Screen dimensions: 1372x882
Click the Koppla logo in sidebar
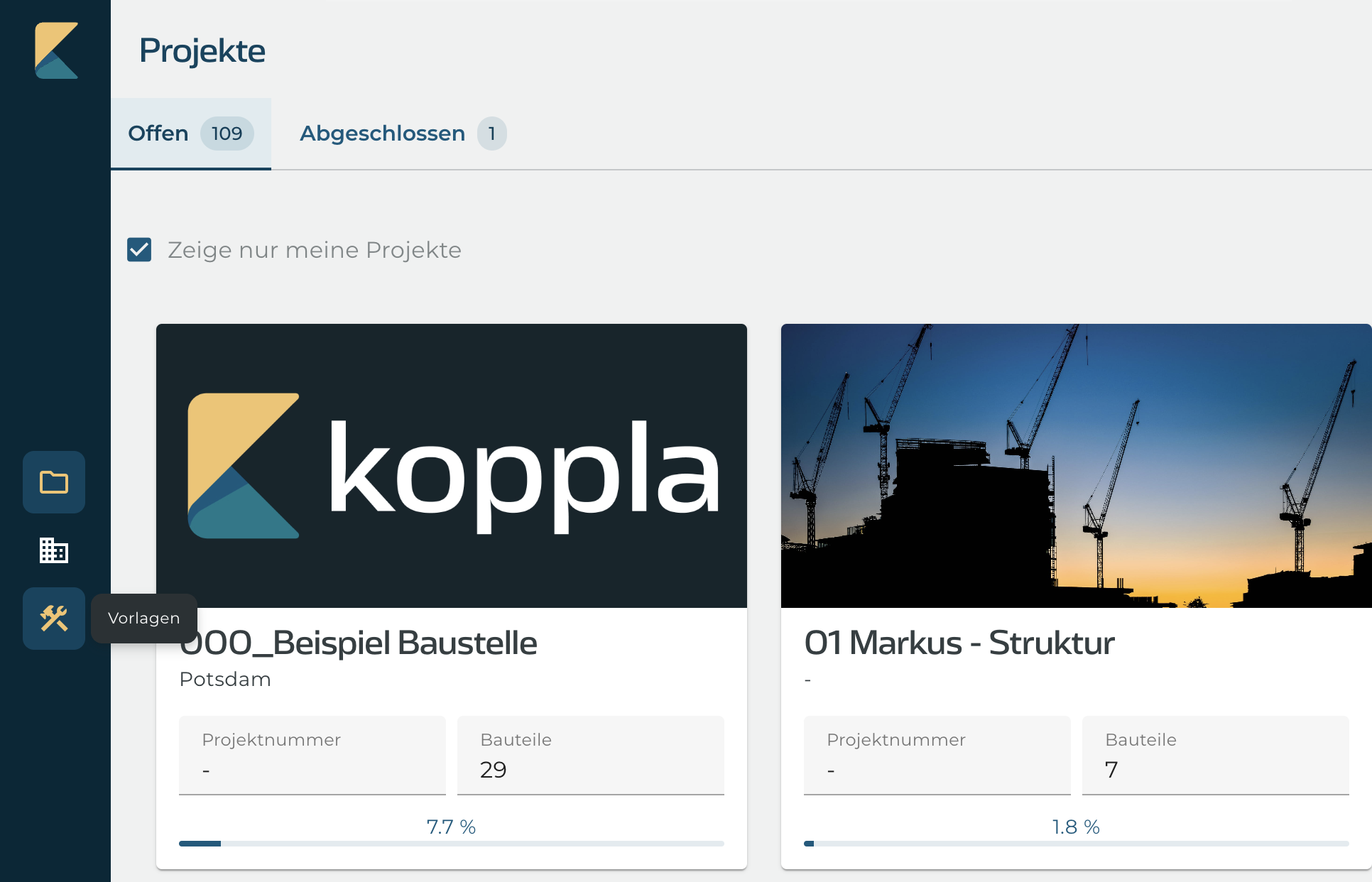coord(56,50)
